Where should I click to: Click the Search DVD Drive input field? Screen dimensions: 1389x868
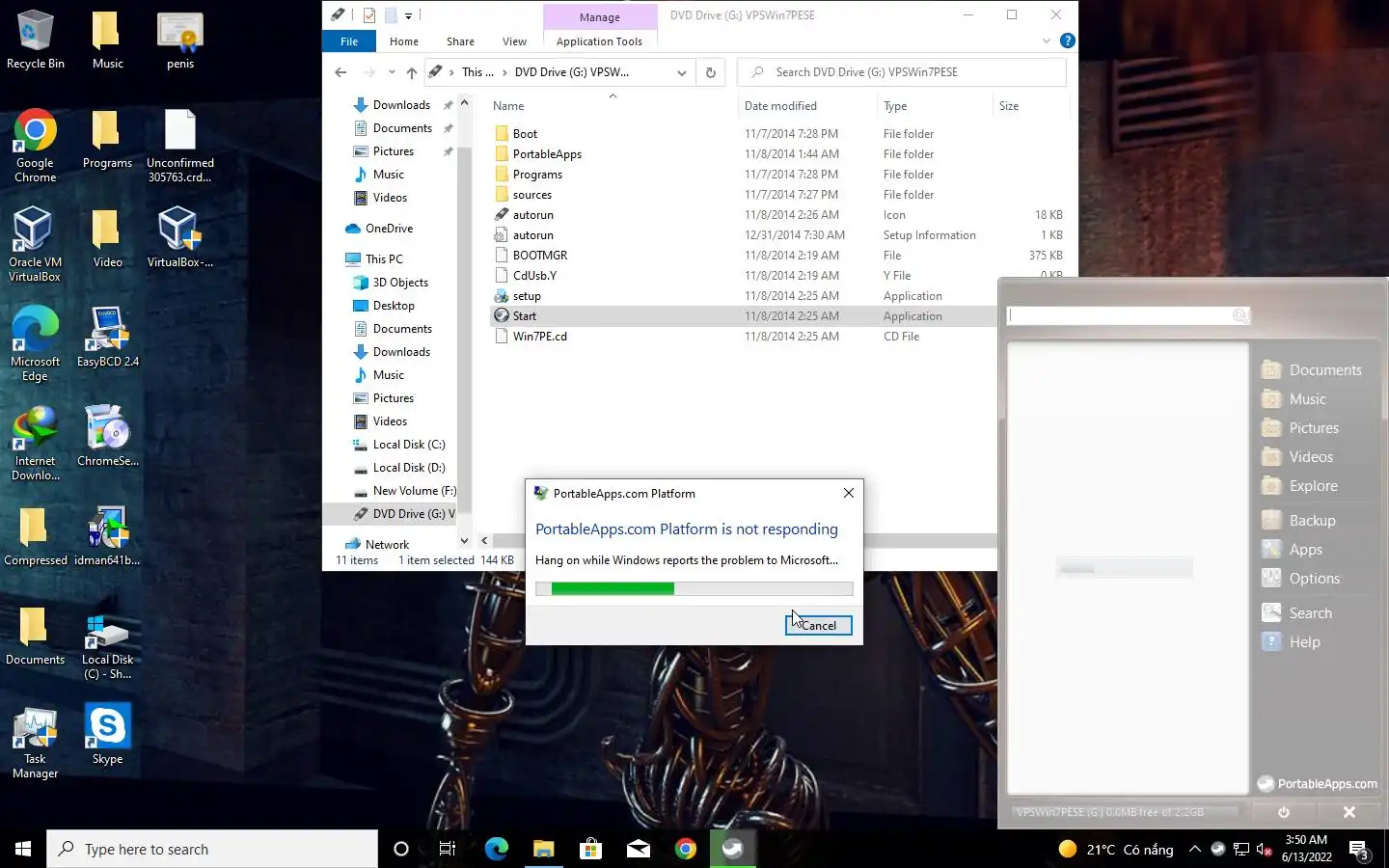(902, 72)
